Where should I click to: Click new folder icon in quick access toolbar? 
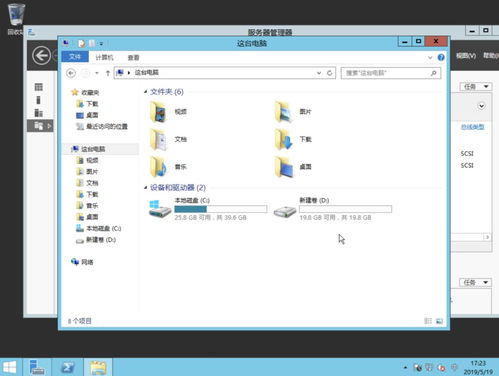coord(92,43)
